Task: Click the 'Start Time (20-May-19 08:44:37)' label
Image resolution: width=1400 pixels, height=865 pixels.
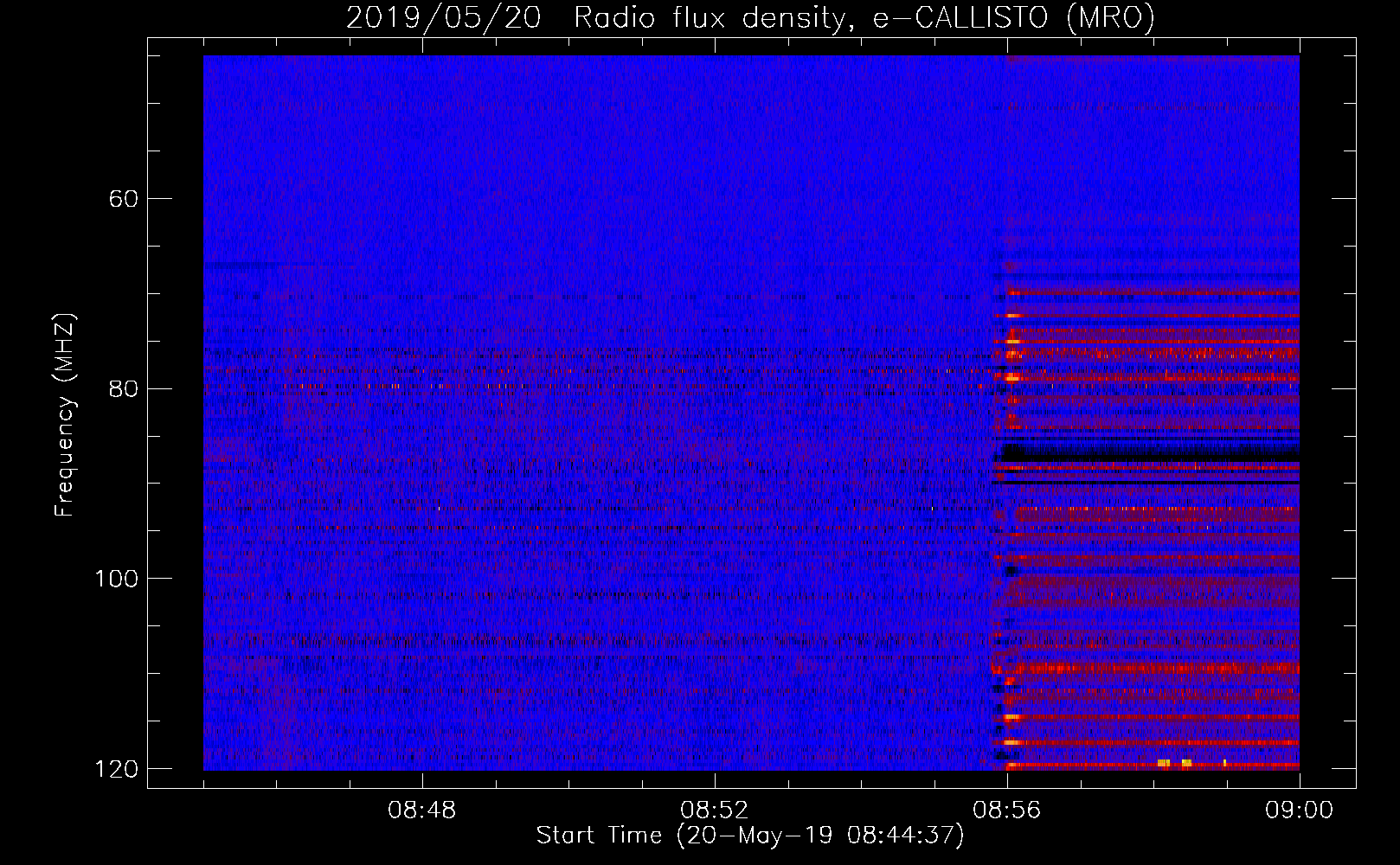Action: [750, 836]
